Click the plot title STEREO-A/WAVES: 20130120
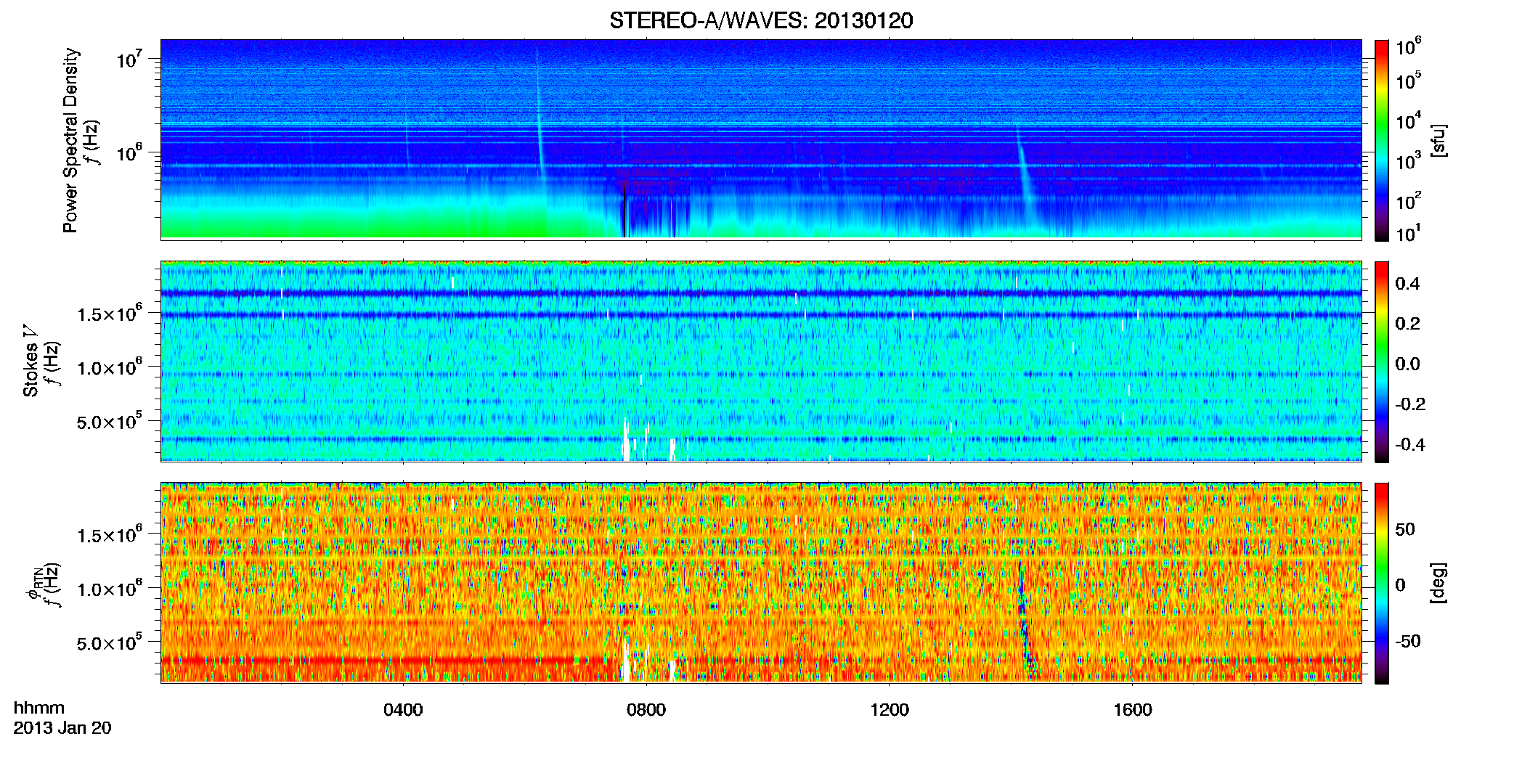This screenshot has height=784, width=1522. 761,20
